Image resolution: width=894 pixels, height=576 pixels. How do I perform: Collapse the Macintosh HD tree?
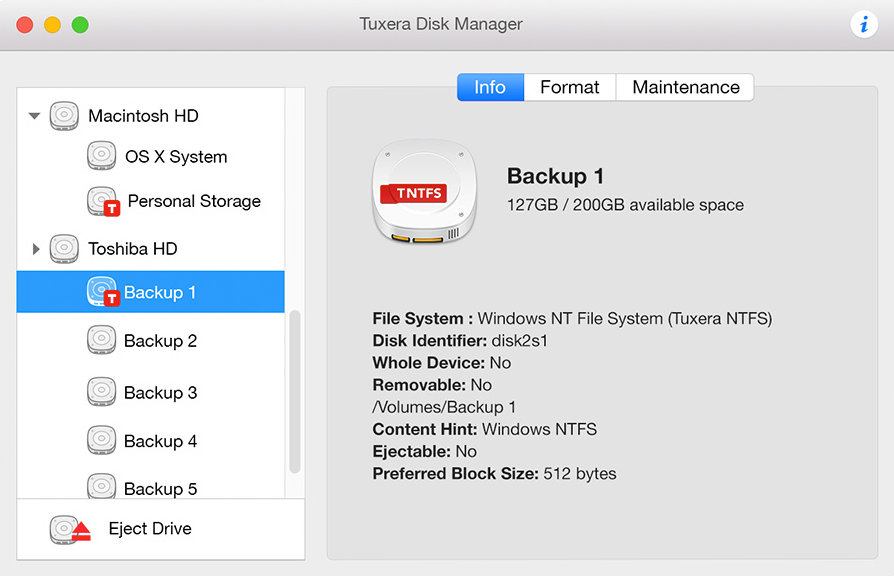tap(35, 116)
